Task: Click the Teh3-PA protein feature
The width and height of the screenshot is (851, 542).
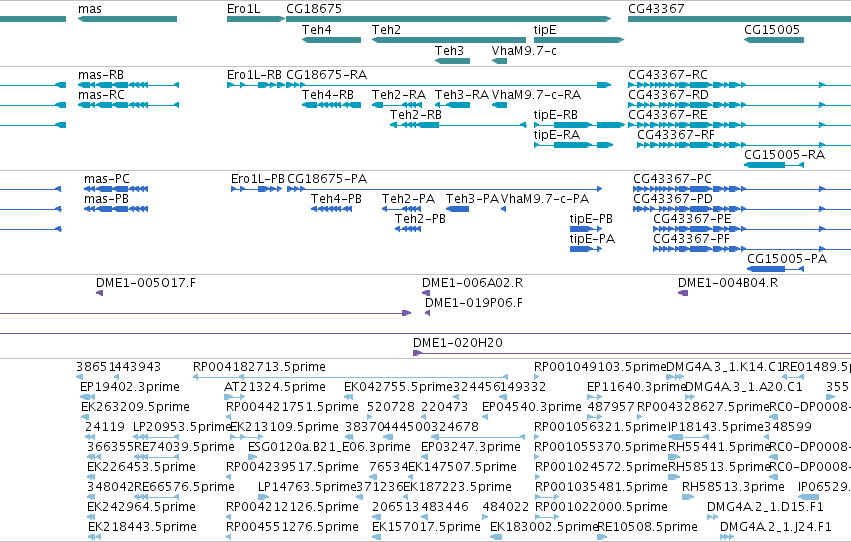Action: coord(457,209)
